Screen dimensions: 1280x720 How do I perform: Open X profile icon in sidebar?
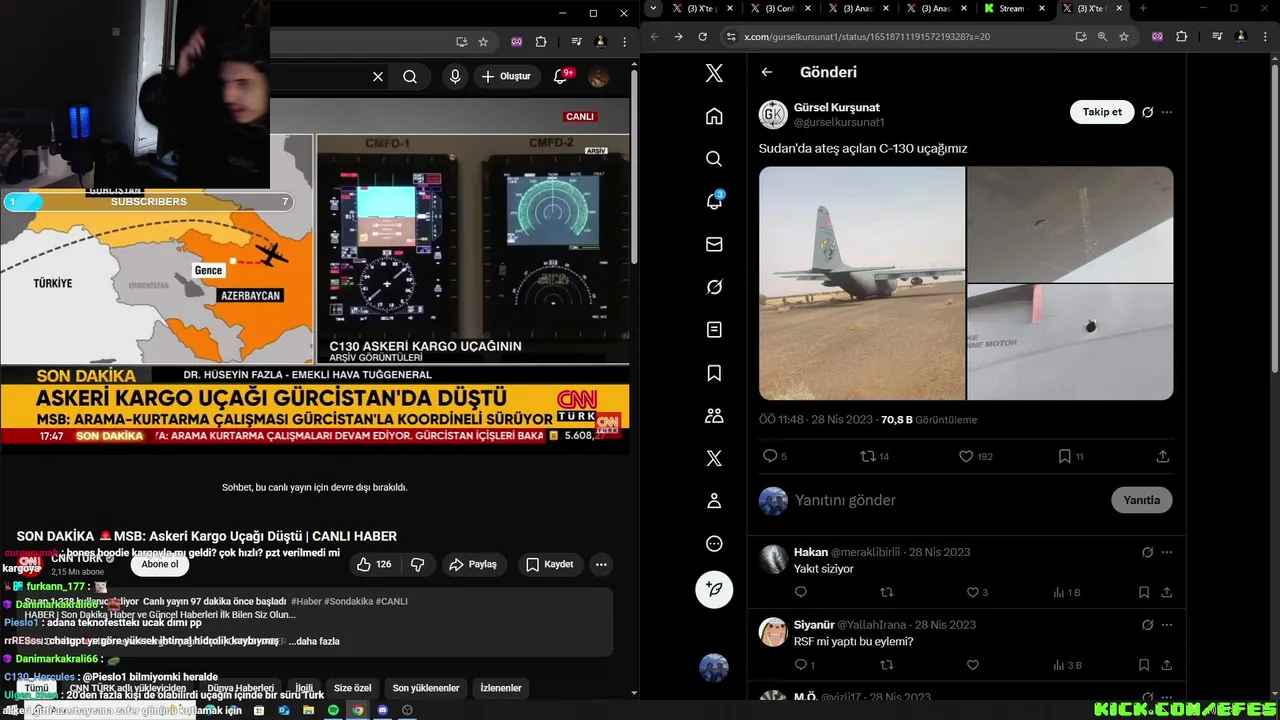714,500
